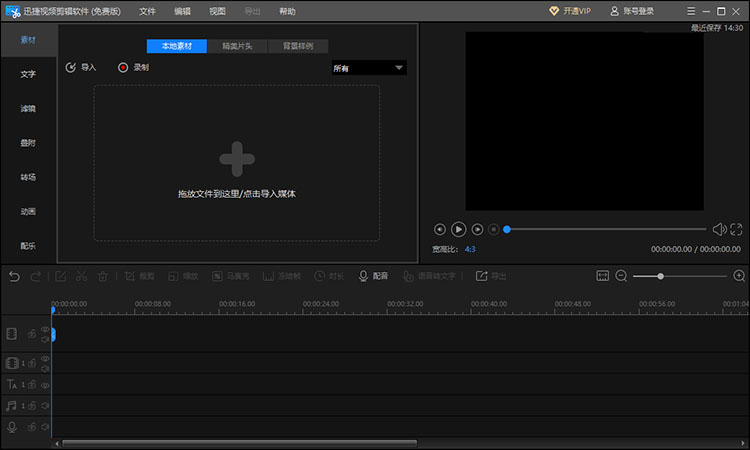The height and width of the screenshot is (450, 750).
Task: Click the scissors split icon
Action: [x=81, y=276]
